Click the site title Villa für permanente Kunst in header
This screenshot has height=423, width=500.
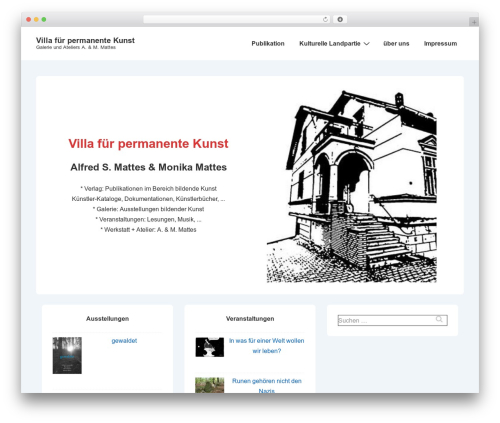85,40
